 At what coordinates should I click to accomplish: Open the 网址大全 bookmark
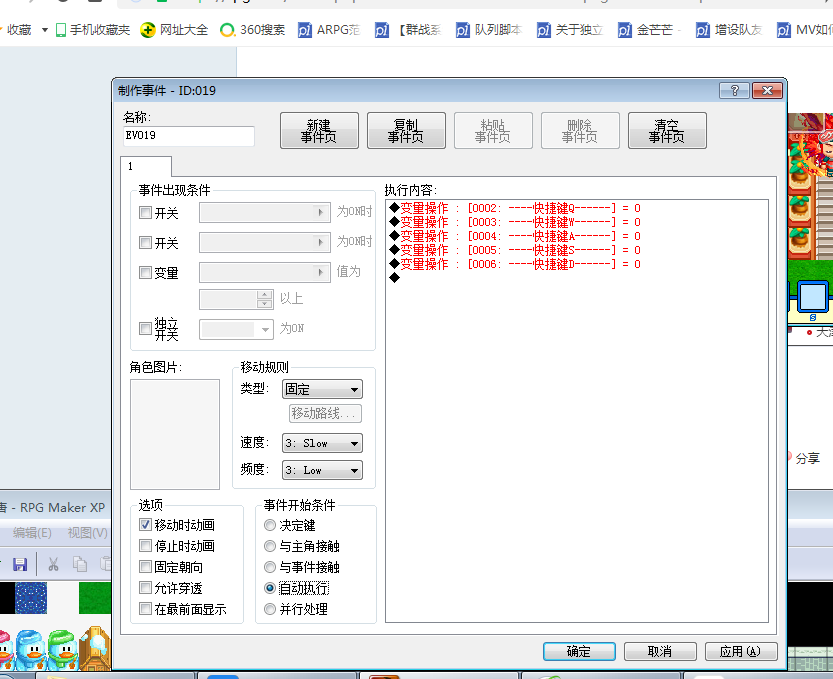pos(175,30)
